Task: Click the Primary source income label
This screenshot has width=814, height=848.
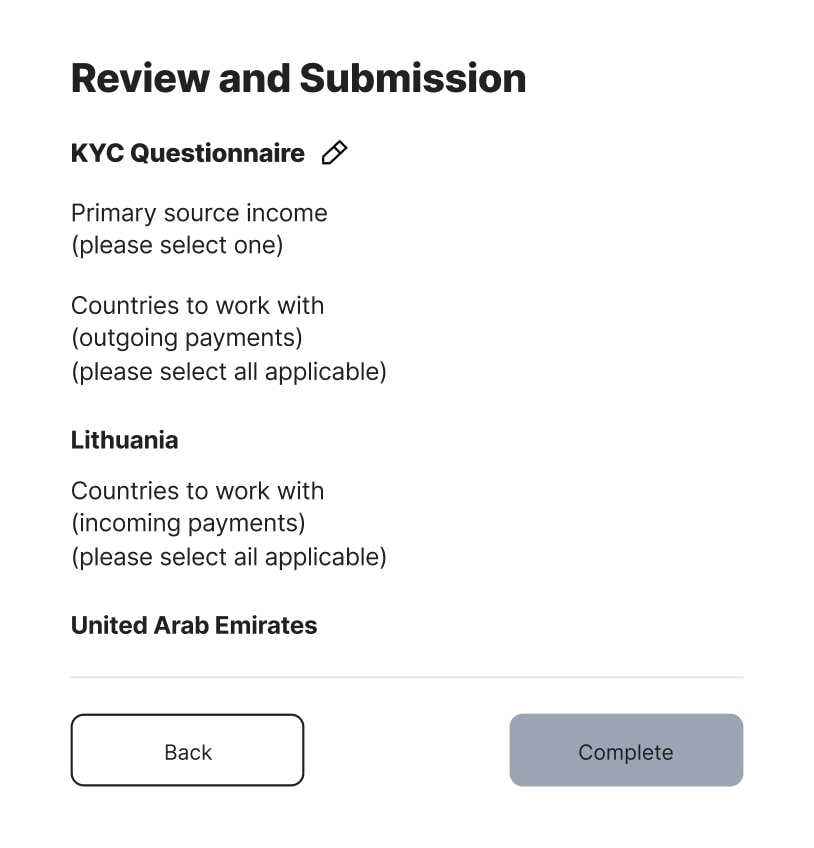Action: pos(199,213)
